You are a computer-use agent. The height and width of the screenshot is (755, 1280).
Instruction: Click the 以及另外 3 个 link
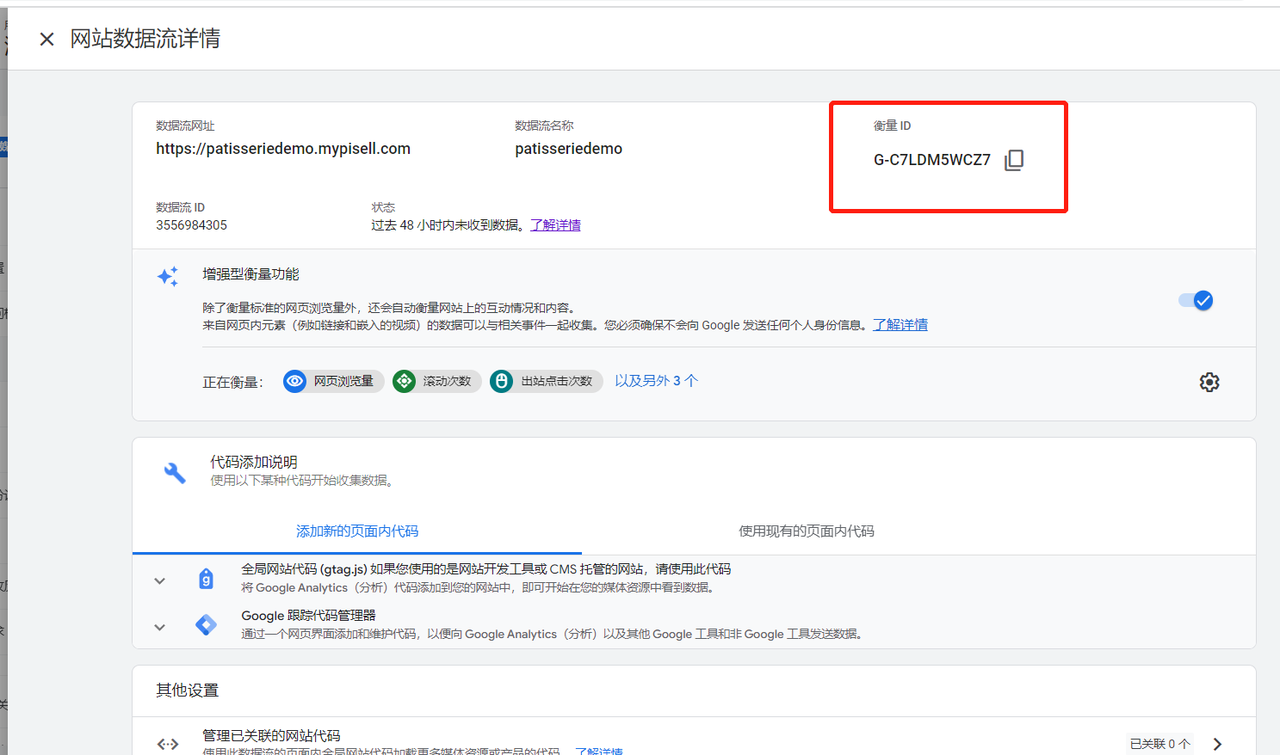[x=656, y=381]
